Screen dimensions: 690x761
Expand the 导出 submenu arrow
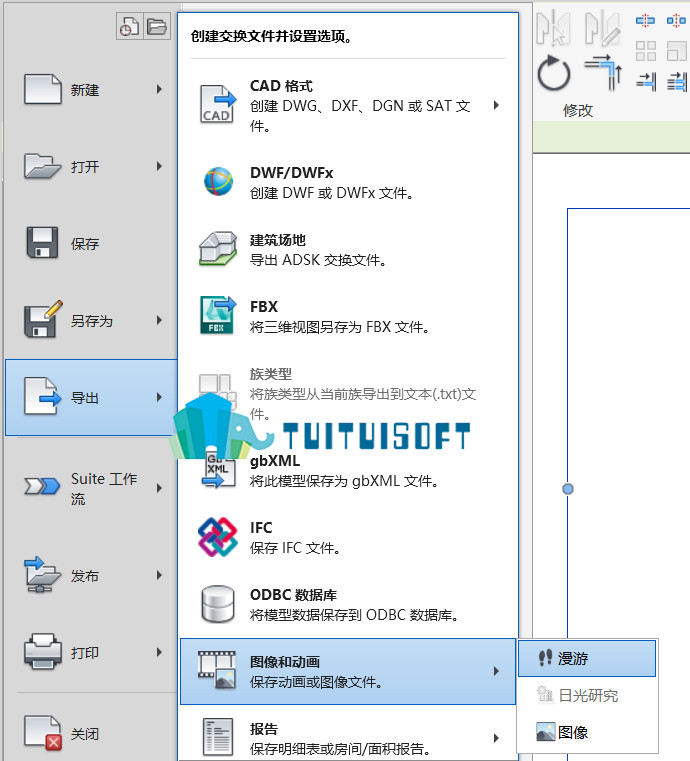[159, 397]
